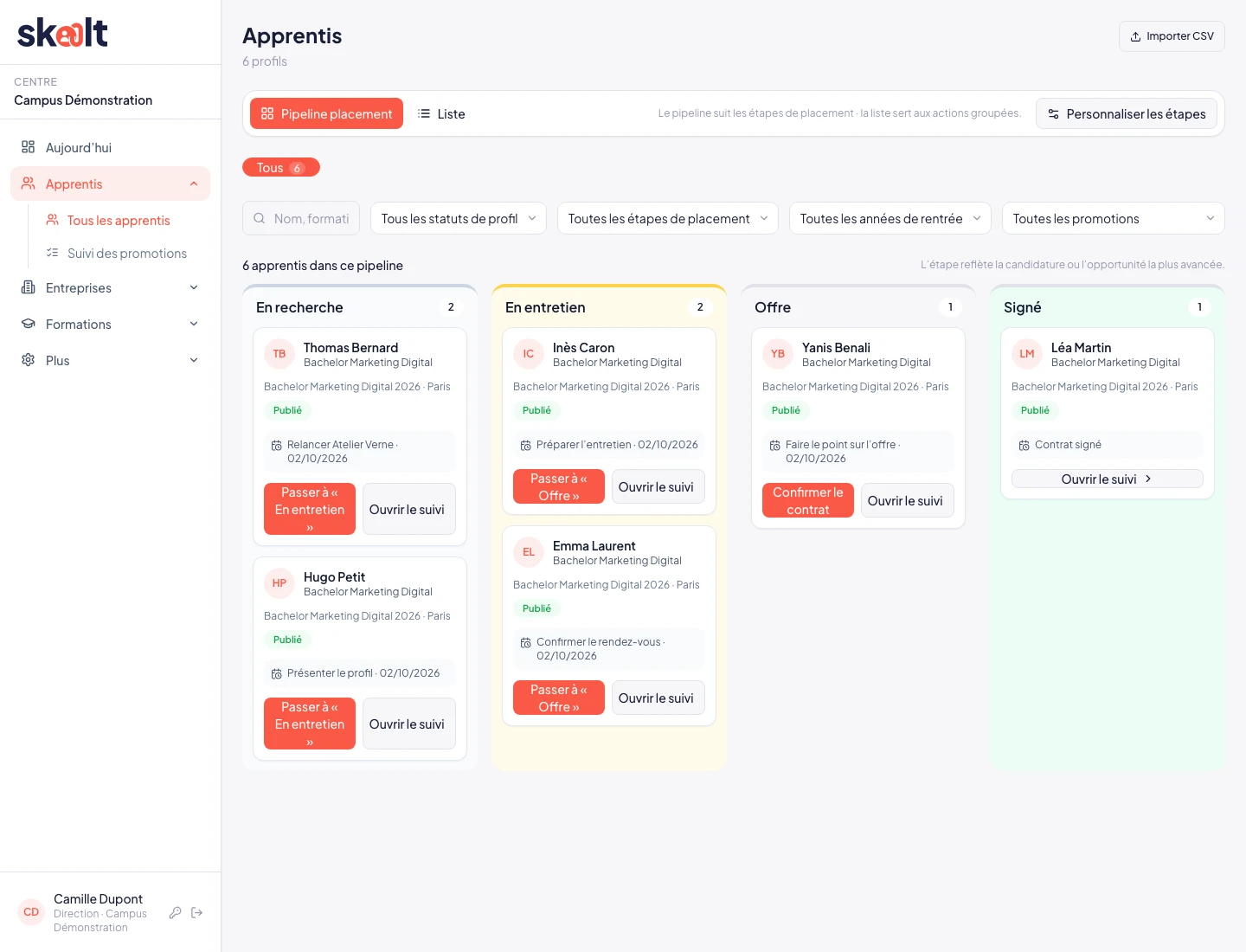Image resolution: width=1246 pixels, height=952 pixels.
Task: Click the LM avatar on Léa Martin card
Action: pos(1027,354)
